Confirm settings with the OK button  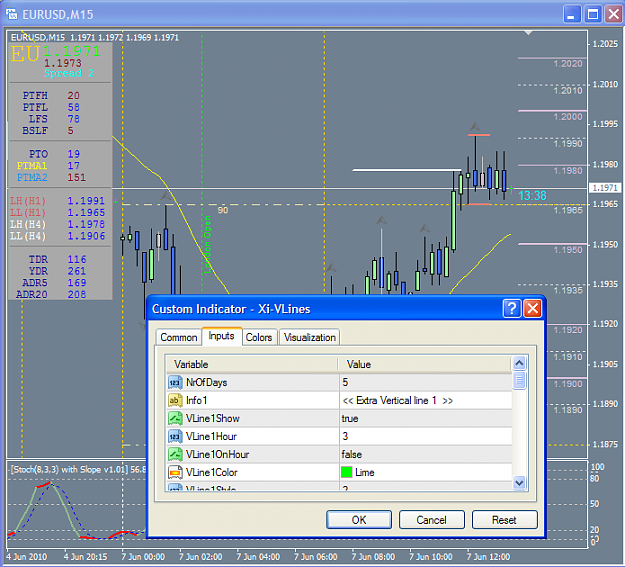[x=359, y=520]
